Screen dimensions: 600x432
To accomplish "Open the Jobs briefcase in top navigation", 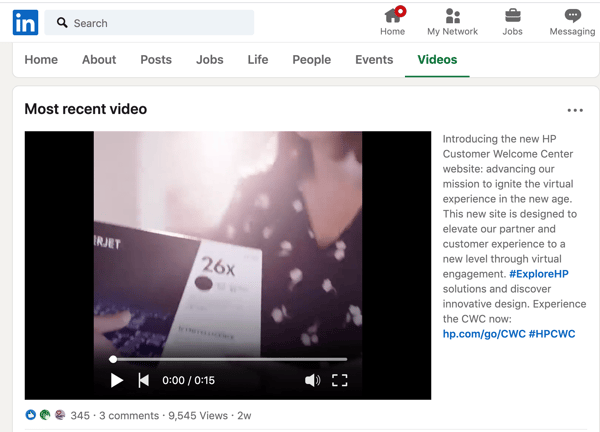I will [512, 22].
